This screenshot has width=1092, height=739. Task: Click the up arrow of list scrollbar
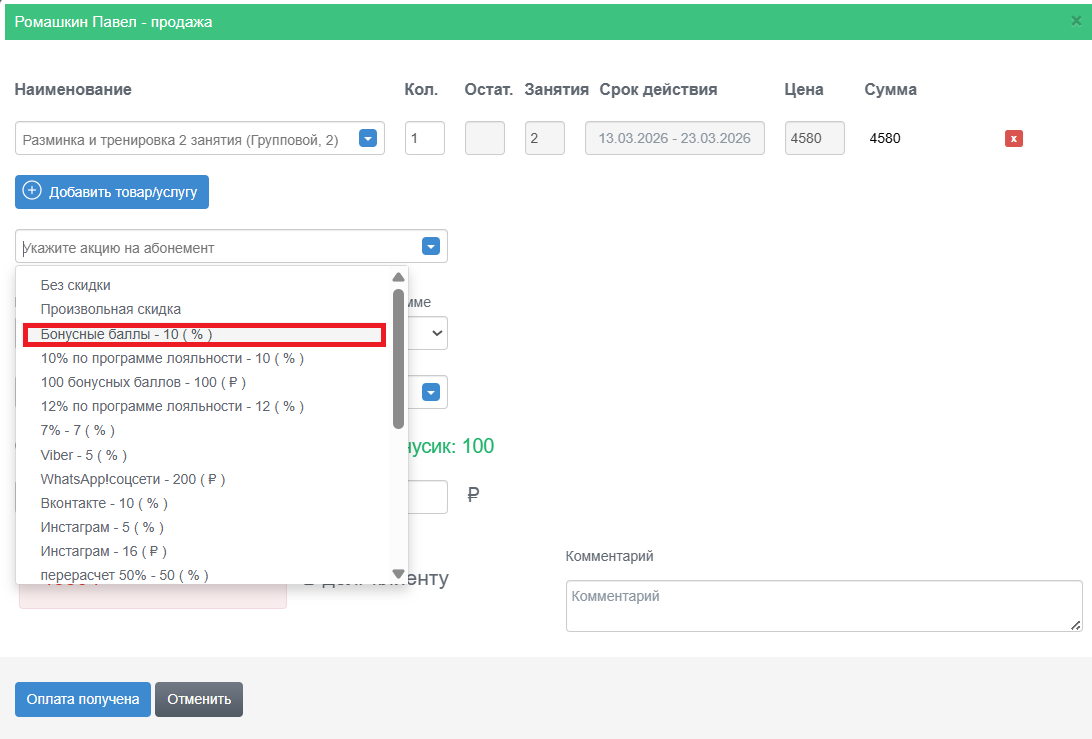(x=398, y=277)
